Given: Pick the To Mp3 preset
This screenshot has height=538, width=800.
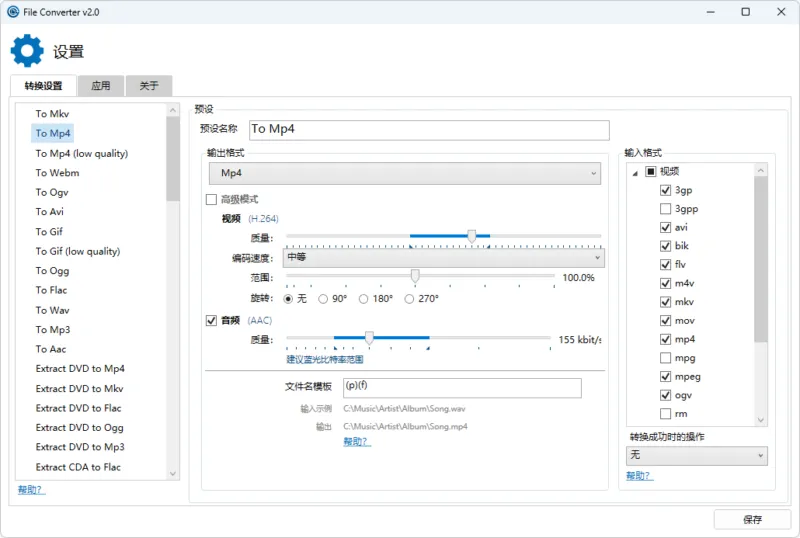Looking at the screenshot, I should click(x=53, y=329).
